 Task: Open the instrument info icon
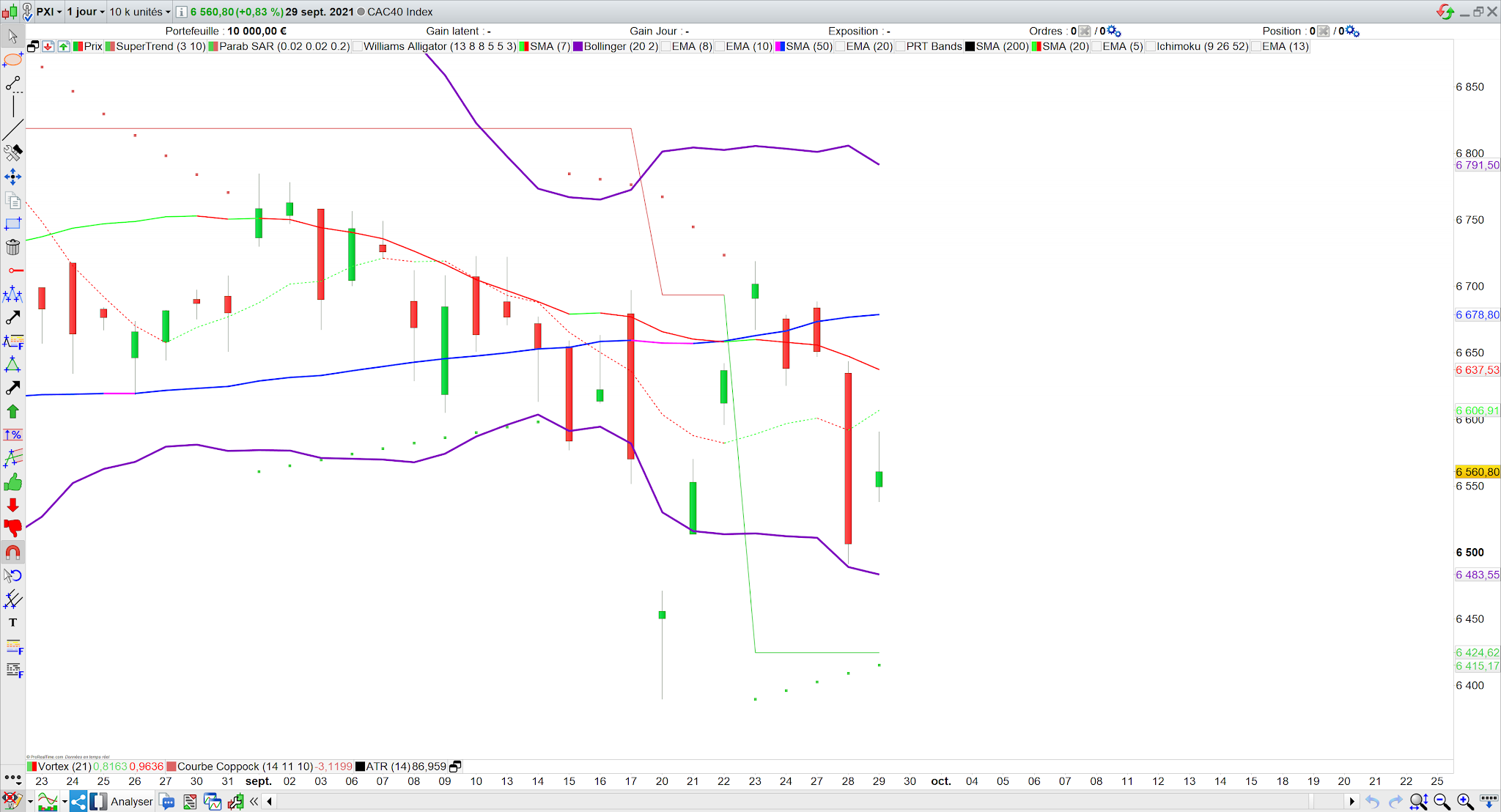click(x=181, y=12)
